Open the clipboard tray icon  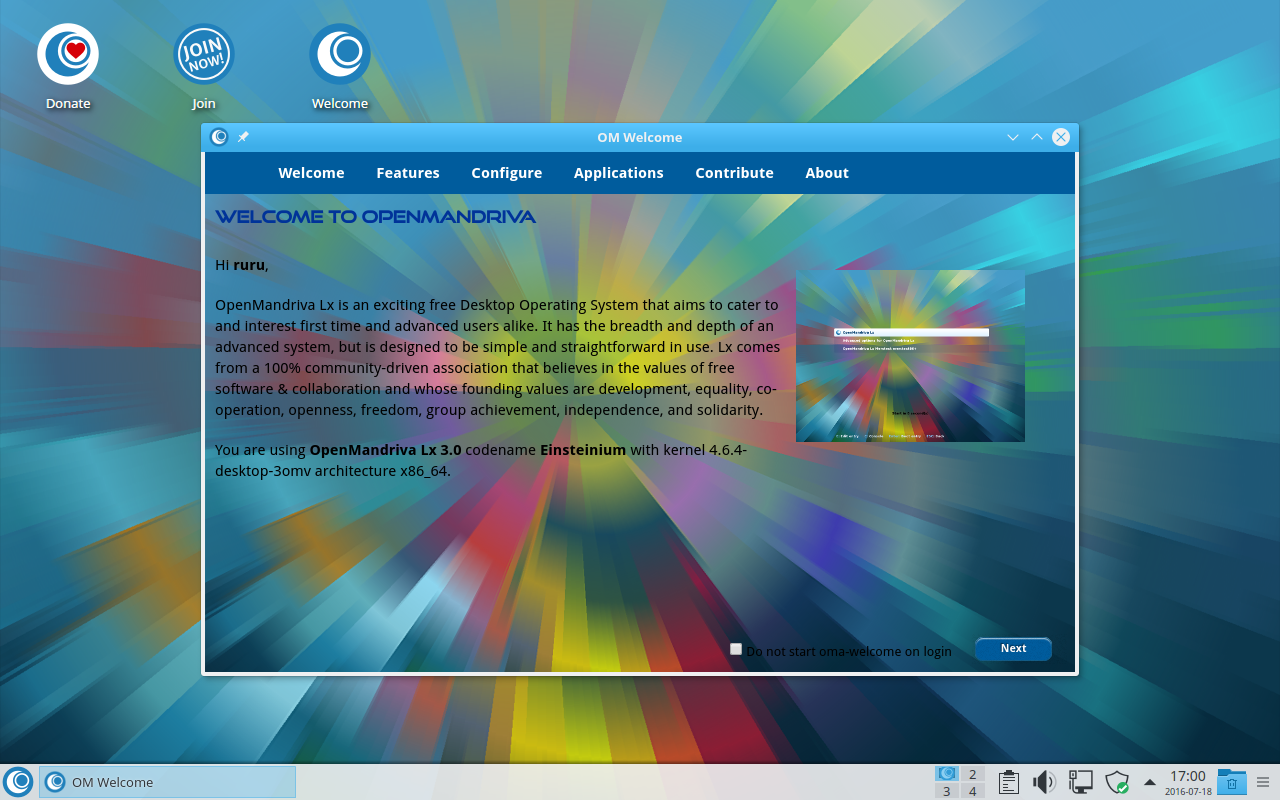(1008, 782)
